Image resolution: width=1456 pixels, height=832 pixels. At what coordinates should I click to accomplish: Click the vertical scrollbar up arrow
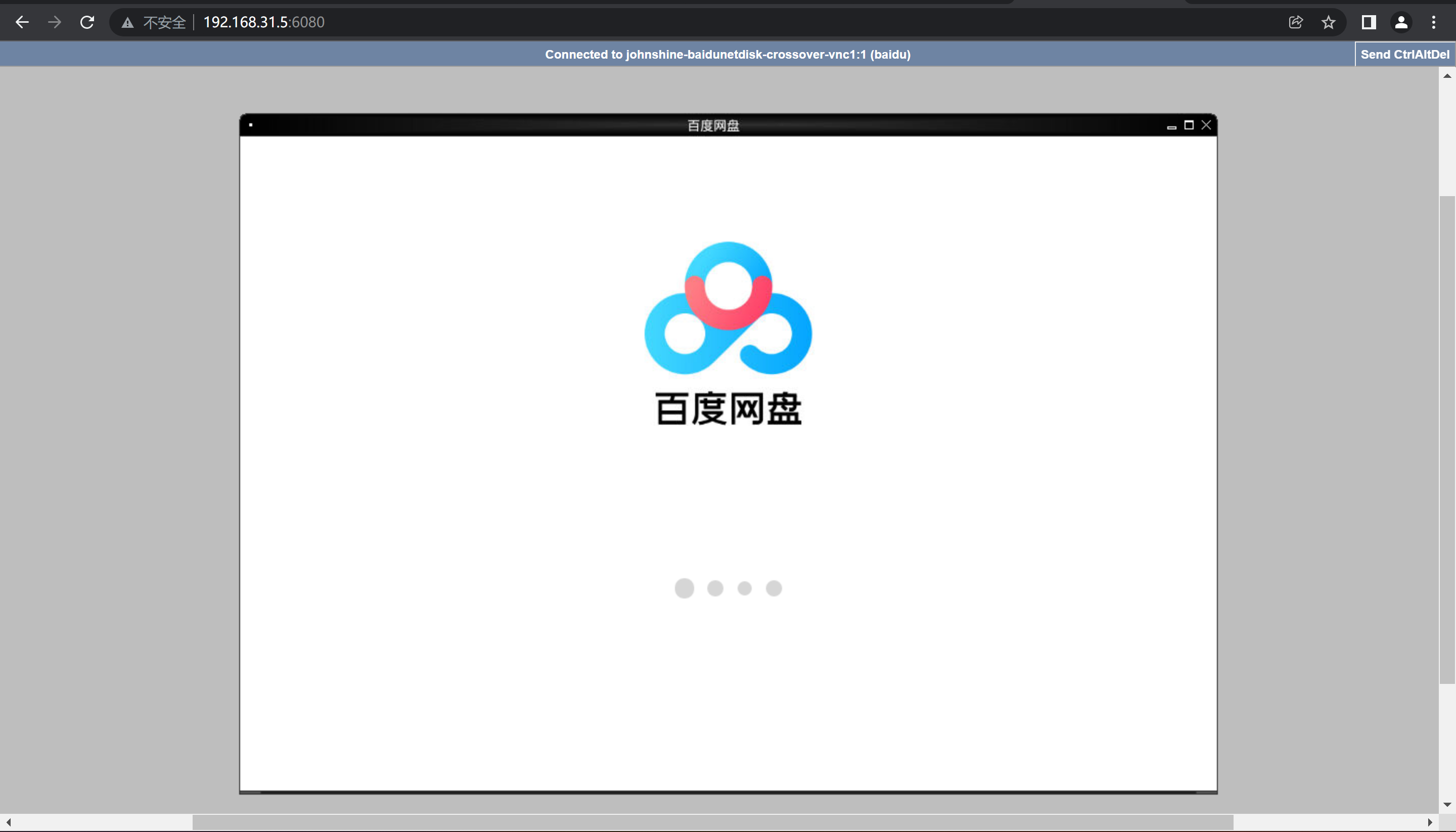1447,75
